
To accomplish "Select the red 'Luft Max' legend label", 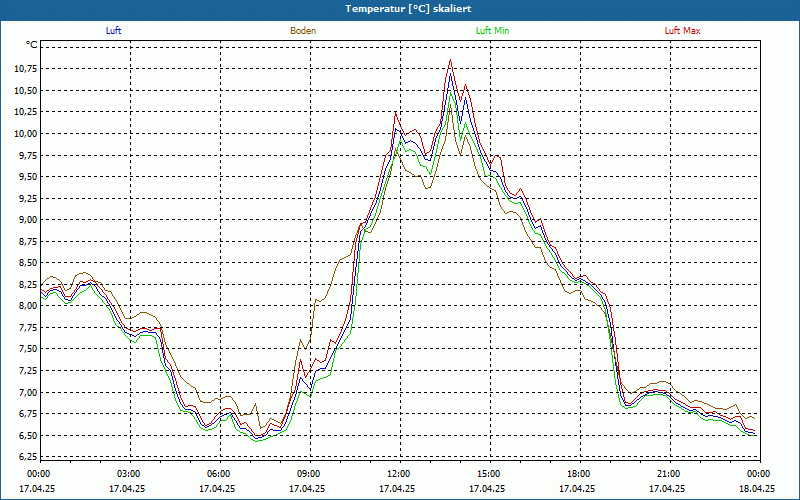I will tap(682, 31).
